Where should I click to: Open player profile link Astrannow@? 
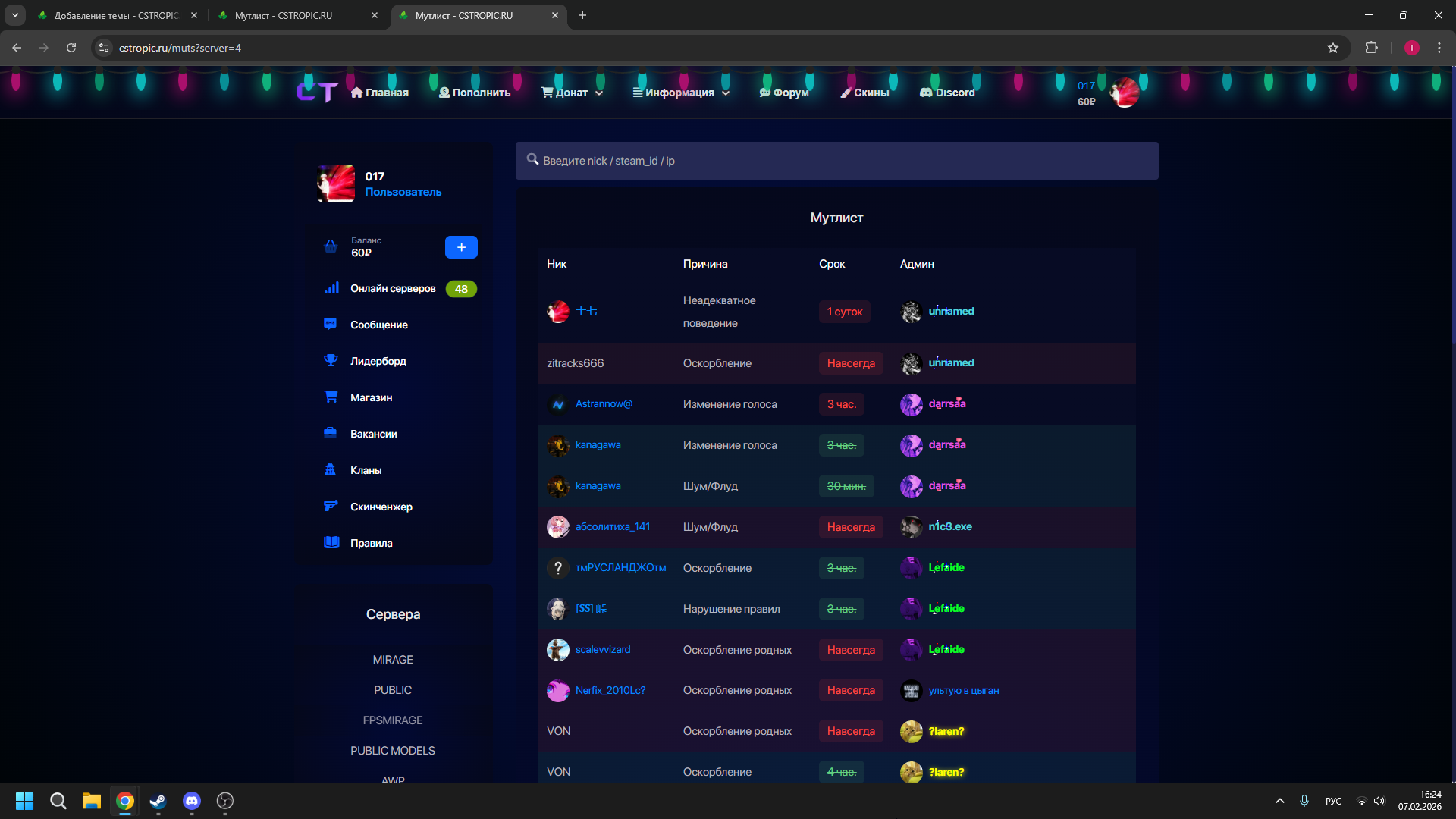tap(604, 404)
